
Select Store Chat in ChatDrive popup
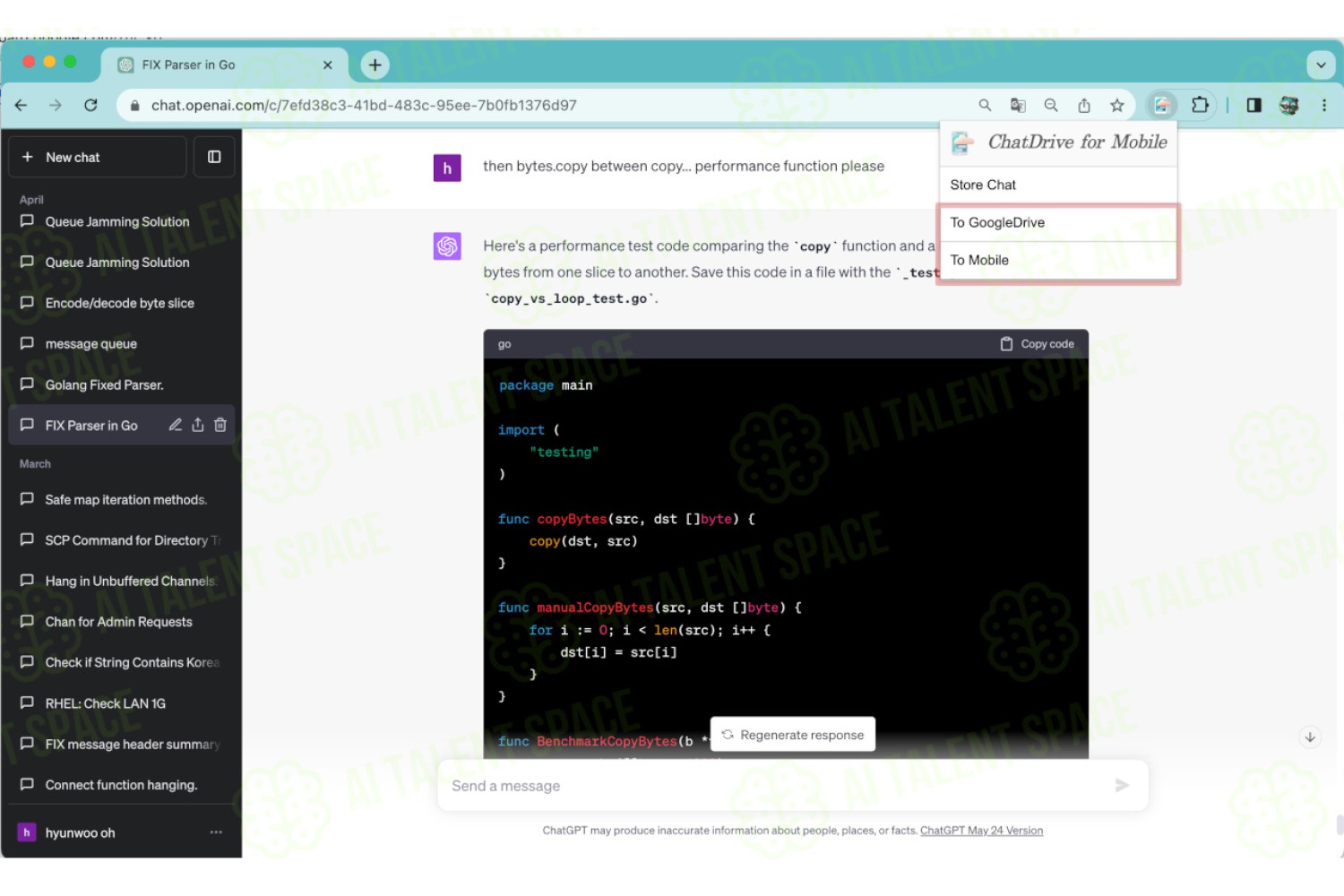coord(1058,185)
